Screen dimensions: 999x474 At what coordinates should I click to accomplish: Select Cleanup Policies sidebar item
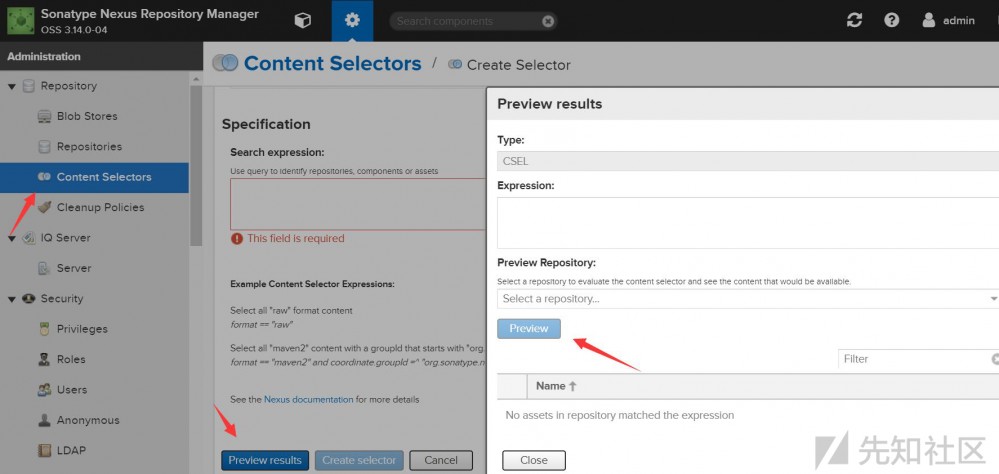click(x=99, y=207)
